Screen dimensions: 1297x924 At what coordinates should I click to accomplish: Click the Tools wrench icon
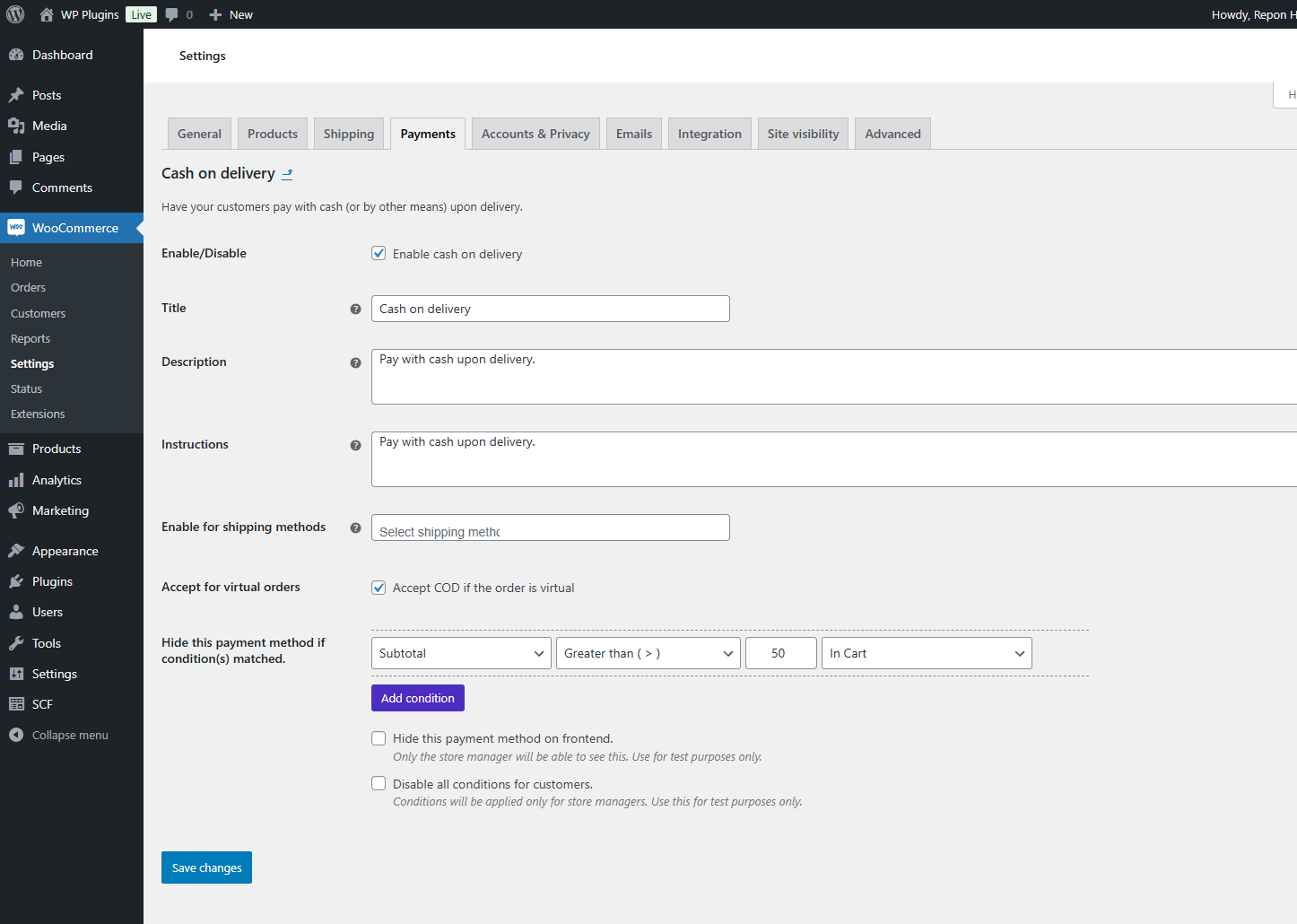coord(16,643)
